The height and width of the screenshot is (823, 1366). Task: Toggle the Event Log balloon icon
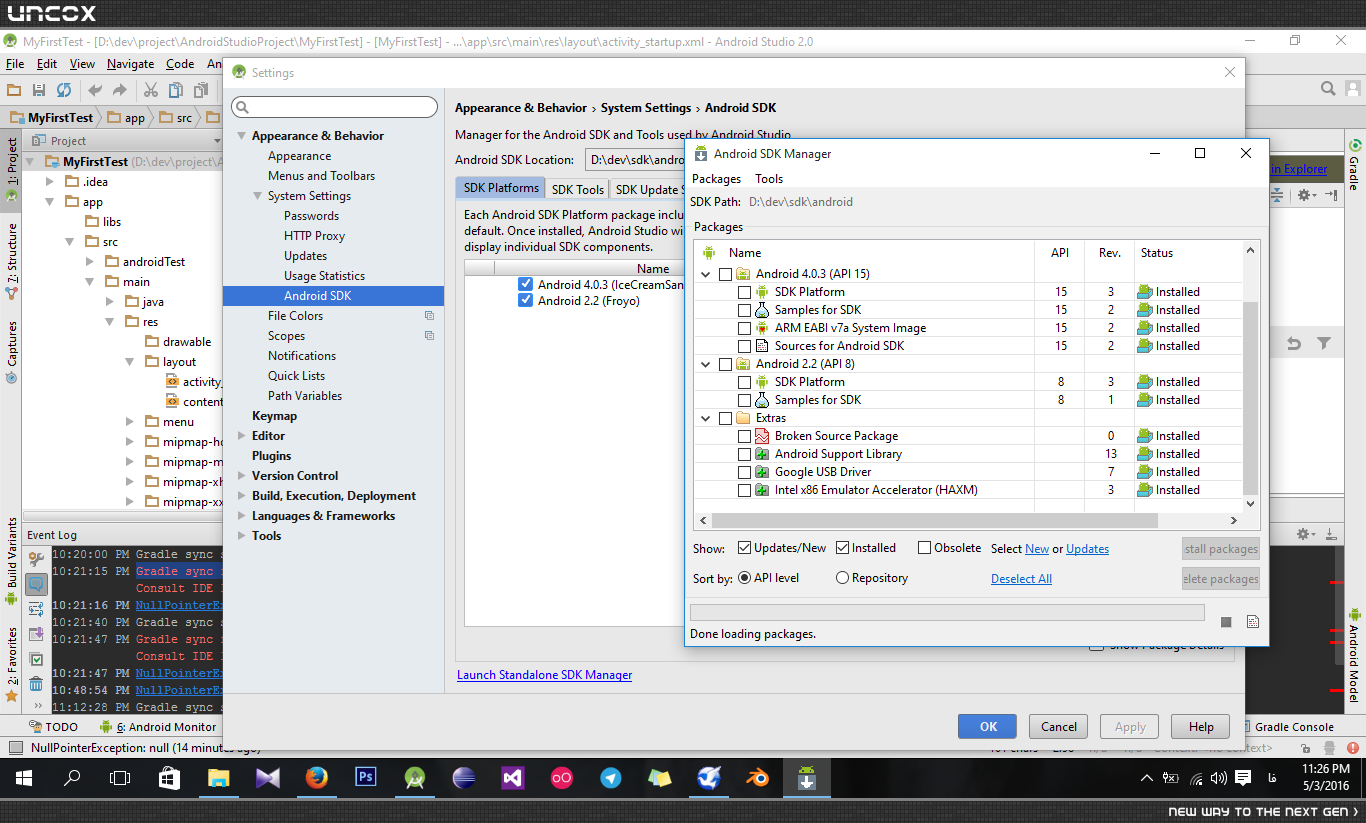(36, 584)
